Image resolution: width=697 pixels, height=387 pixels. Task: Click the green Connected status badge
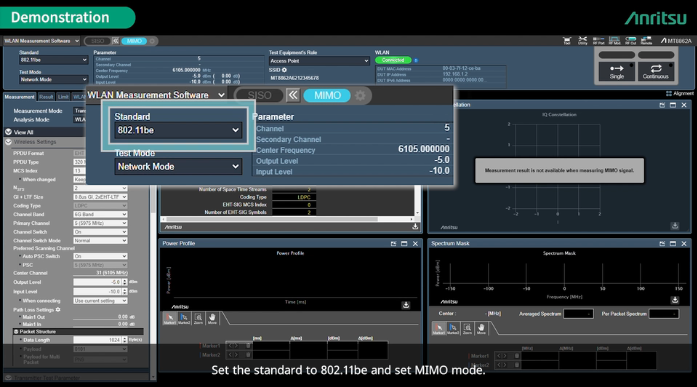point(393,60)
